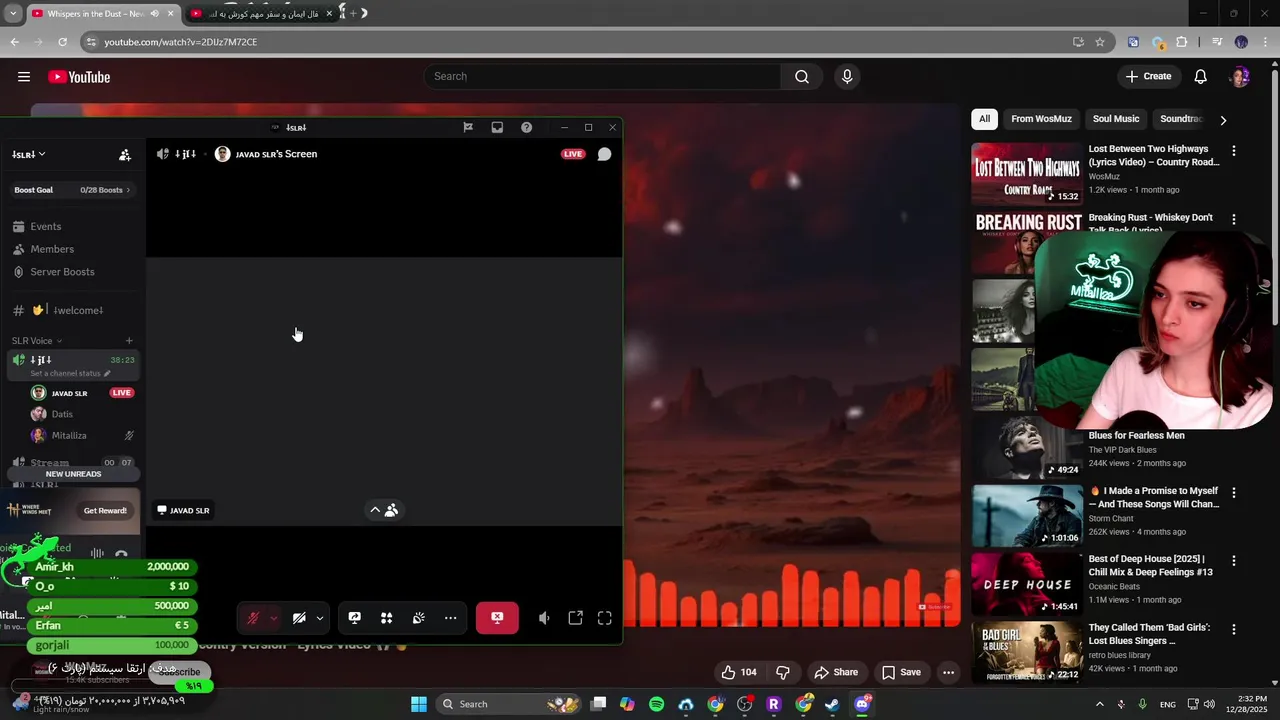Like the YouTube video
Screen dimensions: 1280x720
pos(739,672)
